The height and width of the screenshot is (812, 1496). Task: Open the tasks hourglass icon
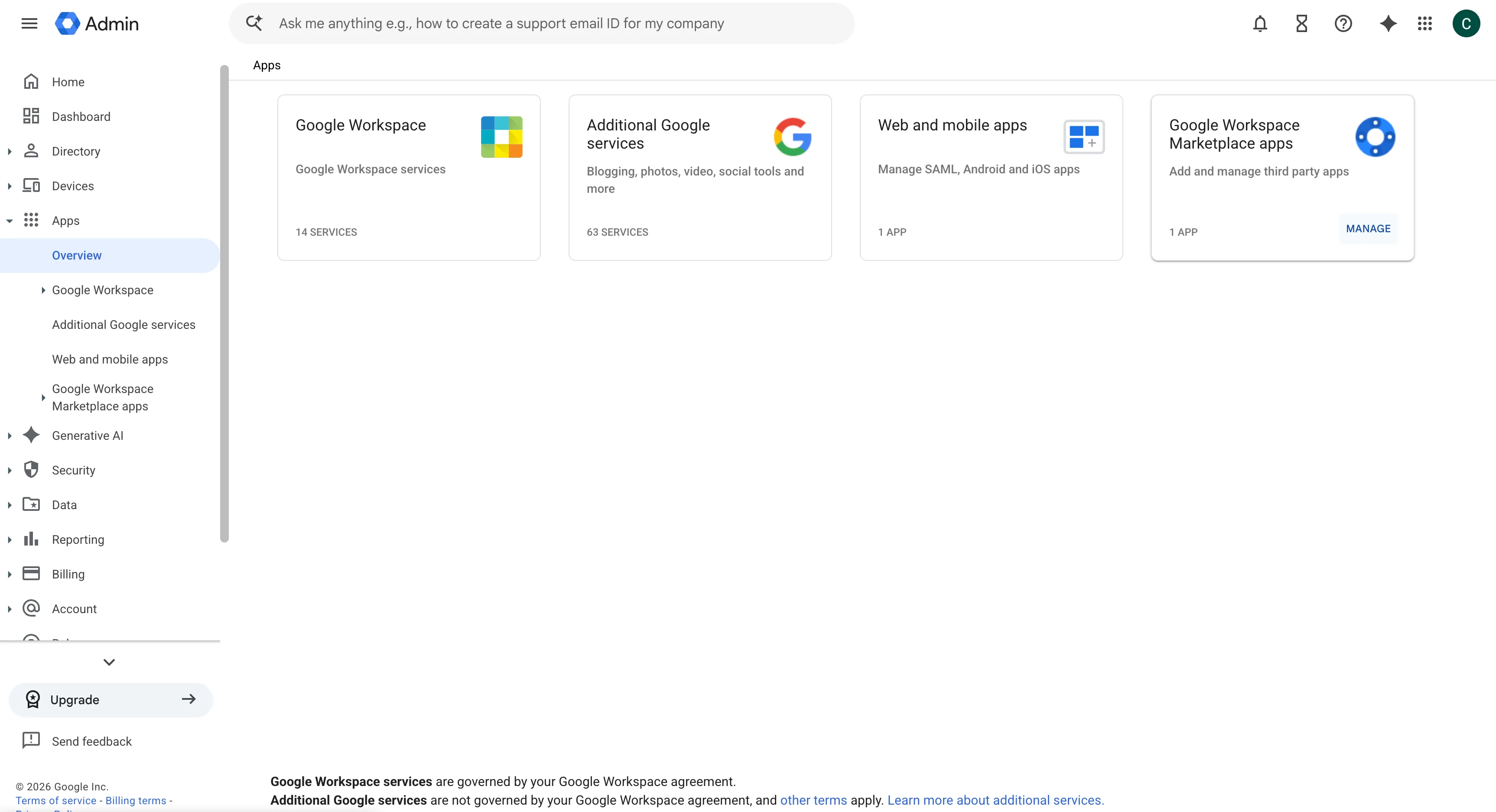coord(1301,23)
